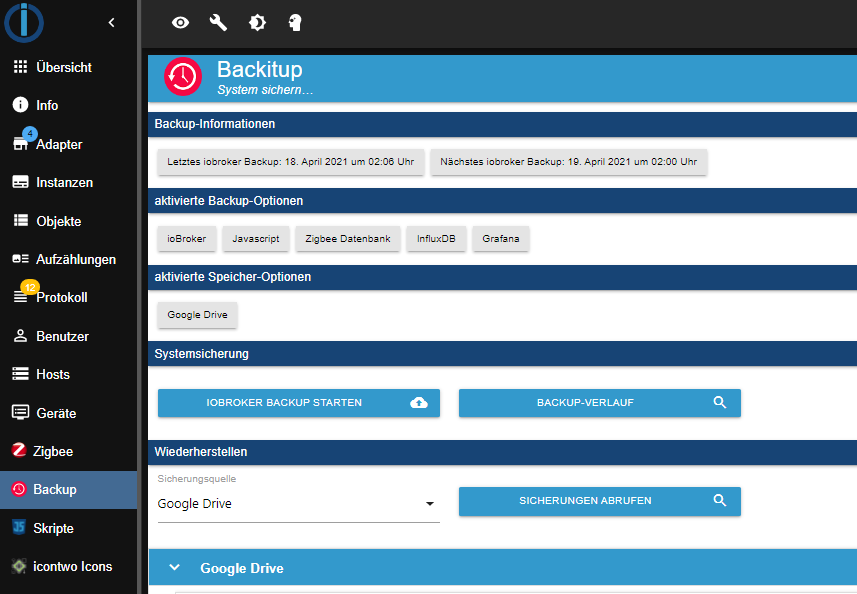This screenshot has width=857, height=594.
Task: Click the Javascript backup option chip
Action: coord(256,239)
